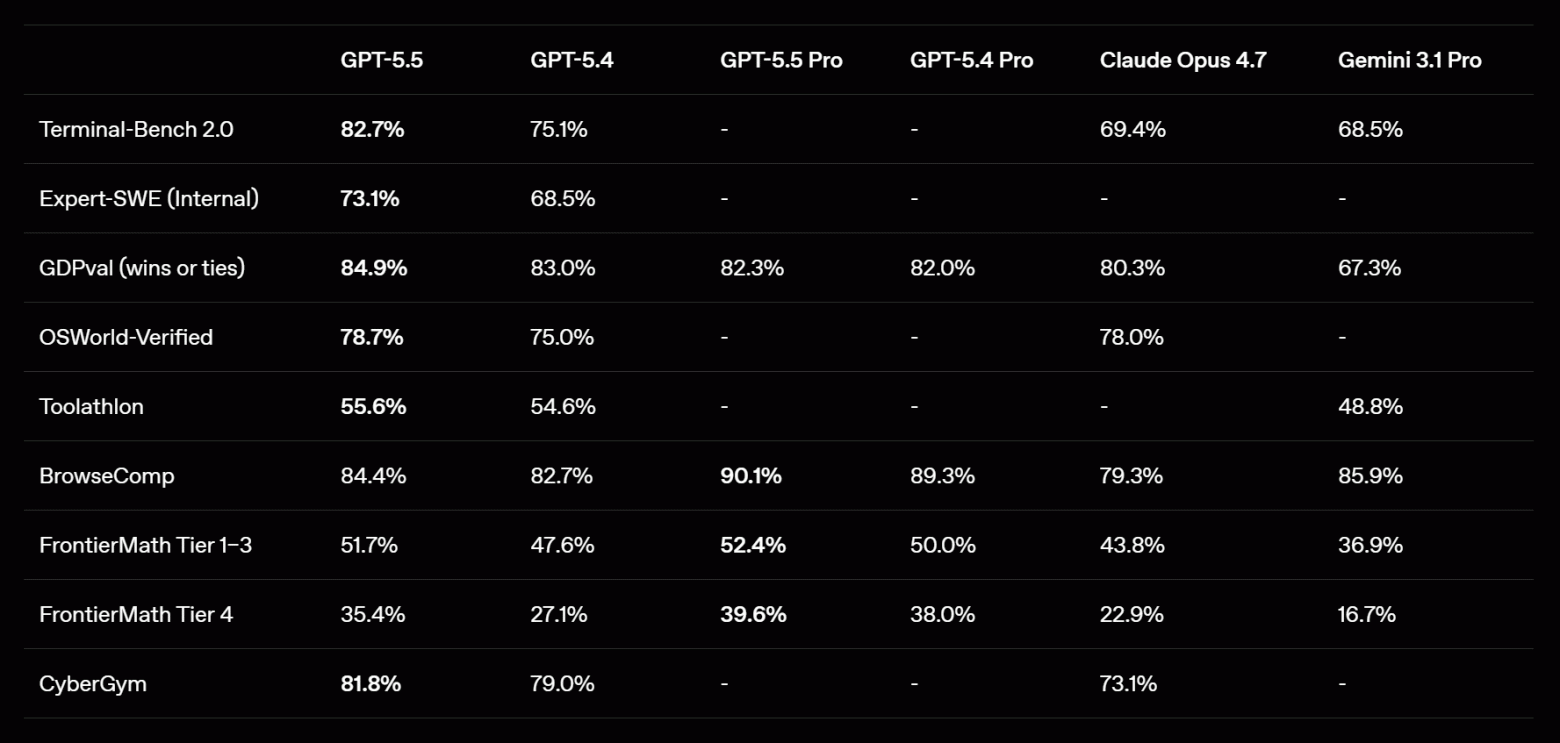Image resolution: width=1560 pixels, height=743 pixels.
Task: Click the Toolathlon row label
Action: click(91, 406)
